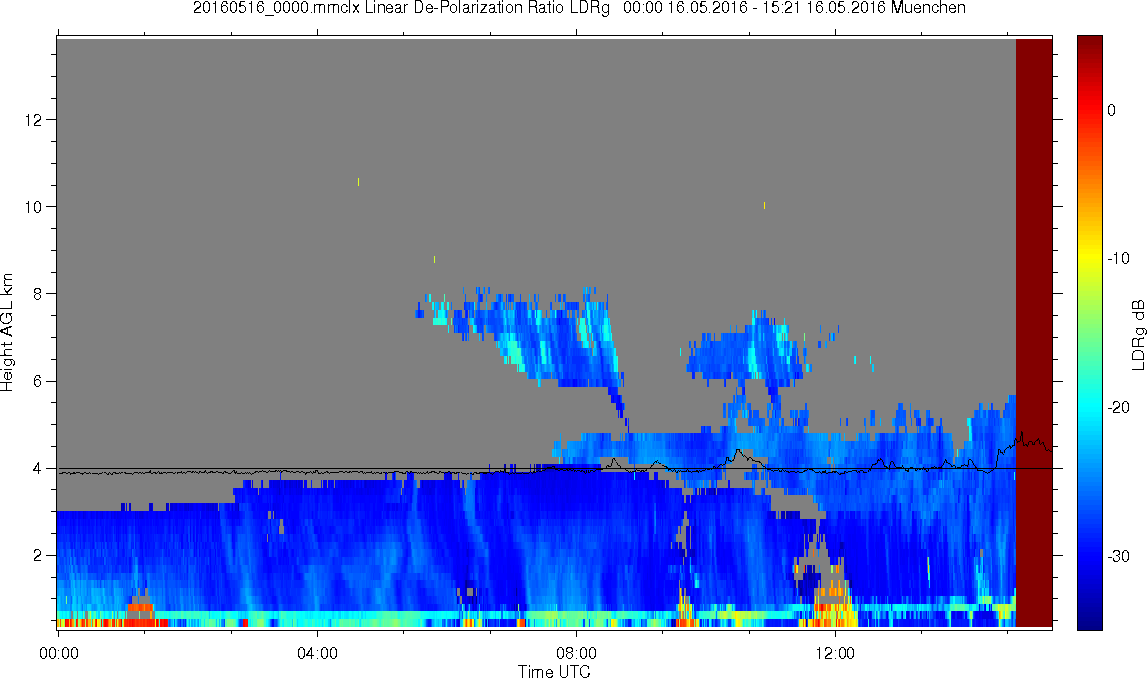
Task: Click the yellow region of the colorbar
Action: click(x=1089, y=252)
